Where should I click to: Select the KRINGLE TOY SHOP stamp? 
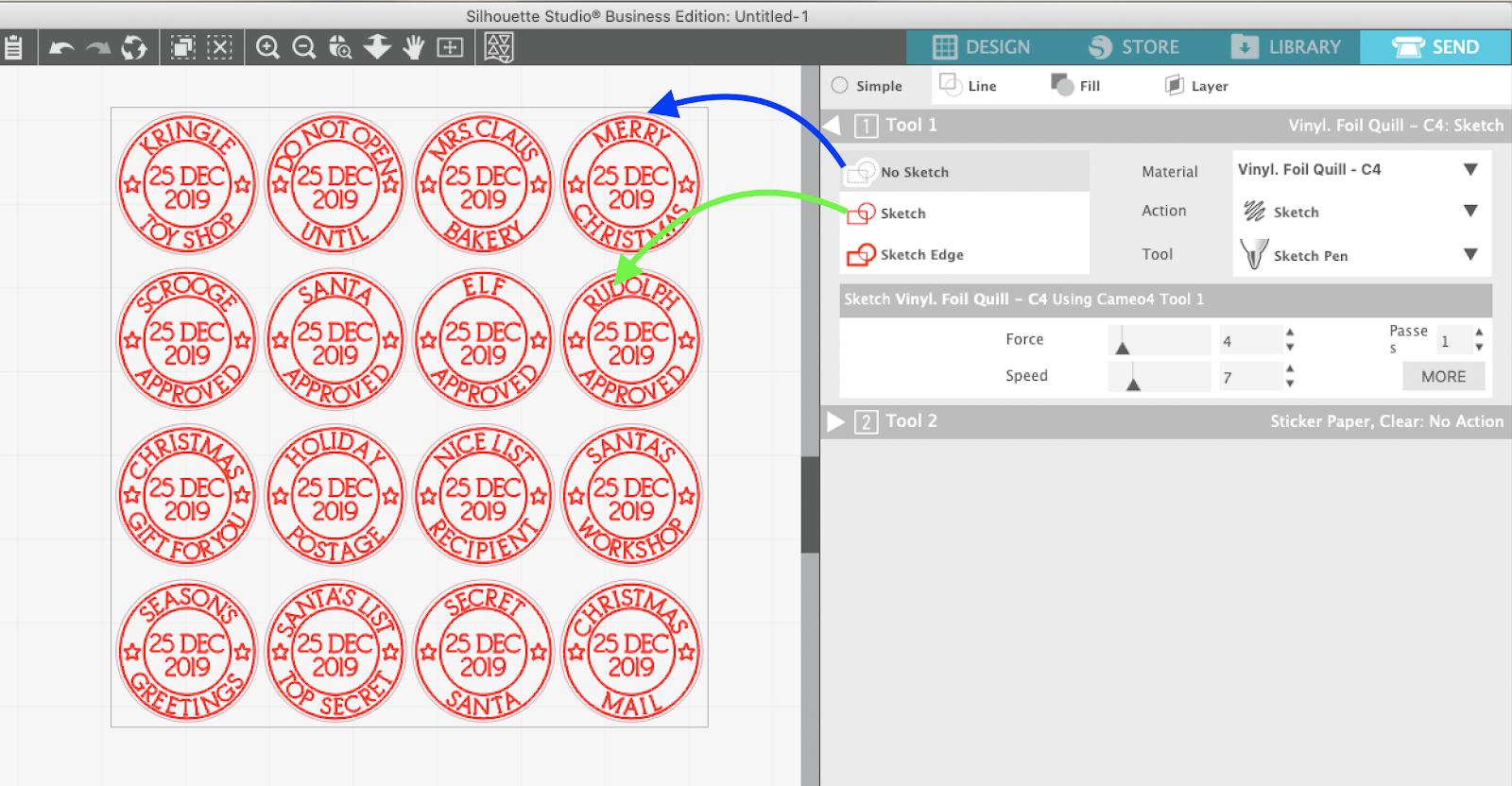[x=187, y=184]
